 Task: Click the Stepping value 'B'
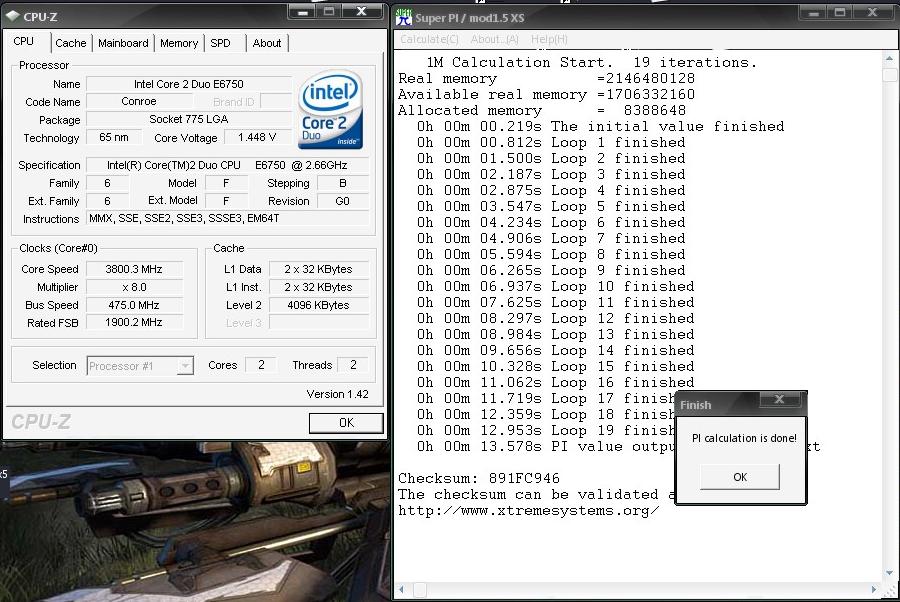(343, 183)
